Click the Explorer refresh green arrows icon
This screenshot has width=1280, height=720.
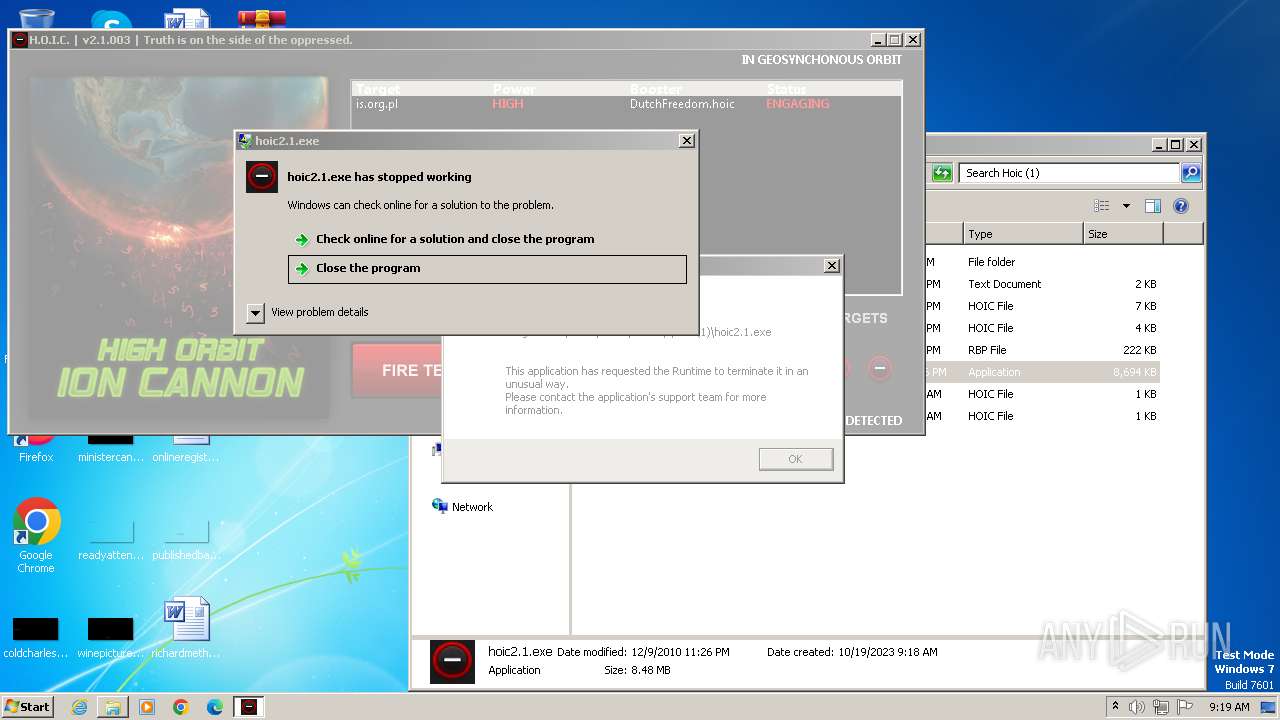(941, 173)
